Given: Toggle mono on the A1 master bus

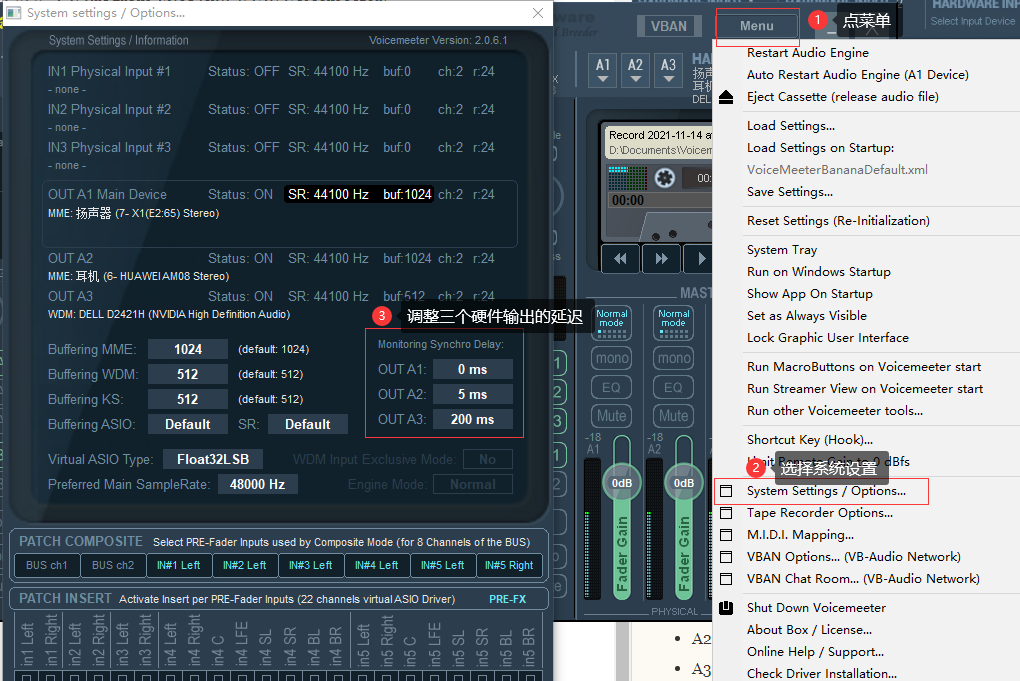Looking at the screenshot, I should (612, 358).
